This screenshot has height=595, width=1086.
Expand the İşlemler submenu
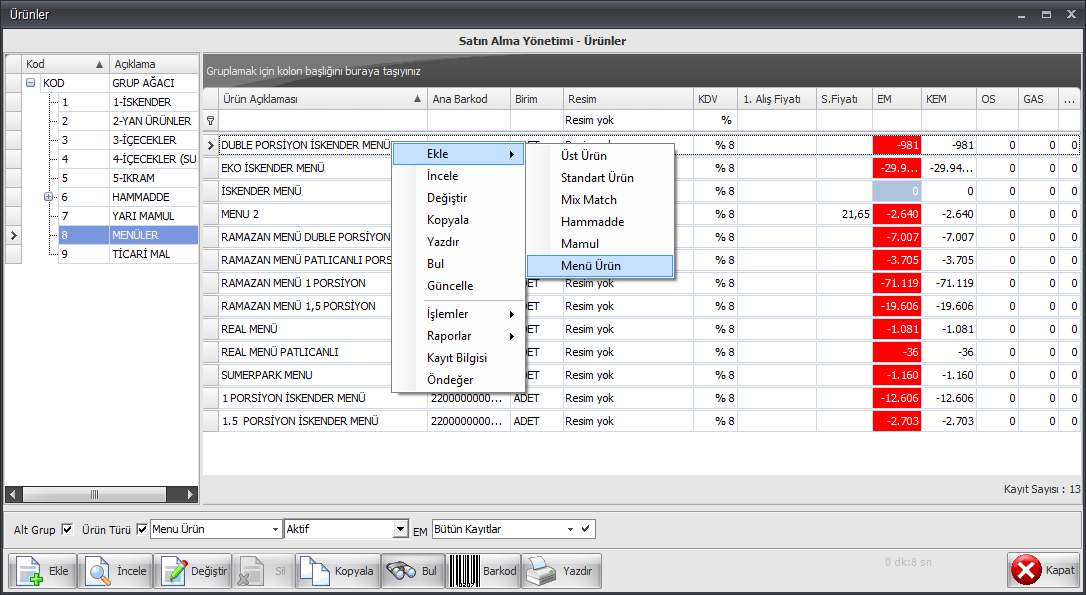(x=459, y=314)
